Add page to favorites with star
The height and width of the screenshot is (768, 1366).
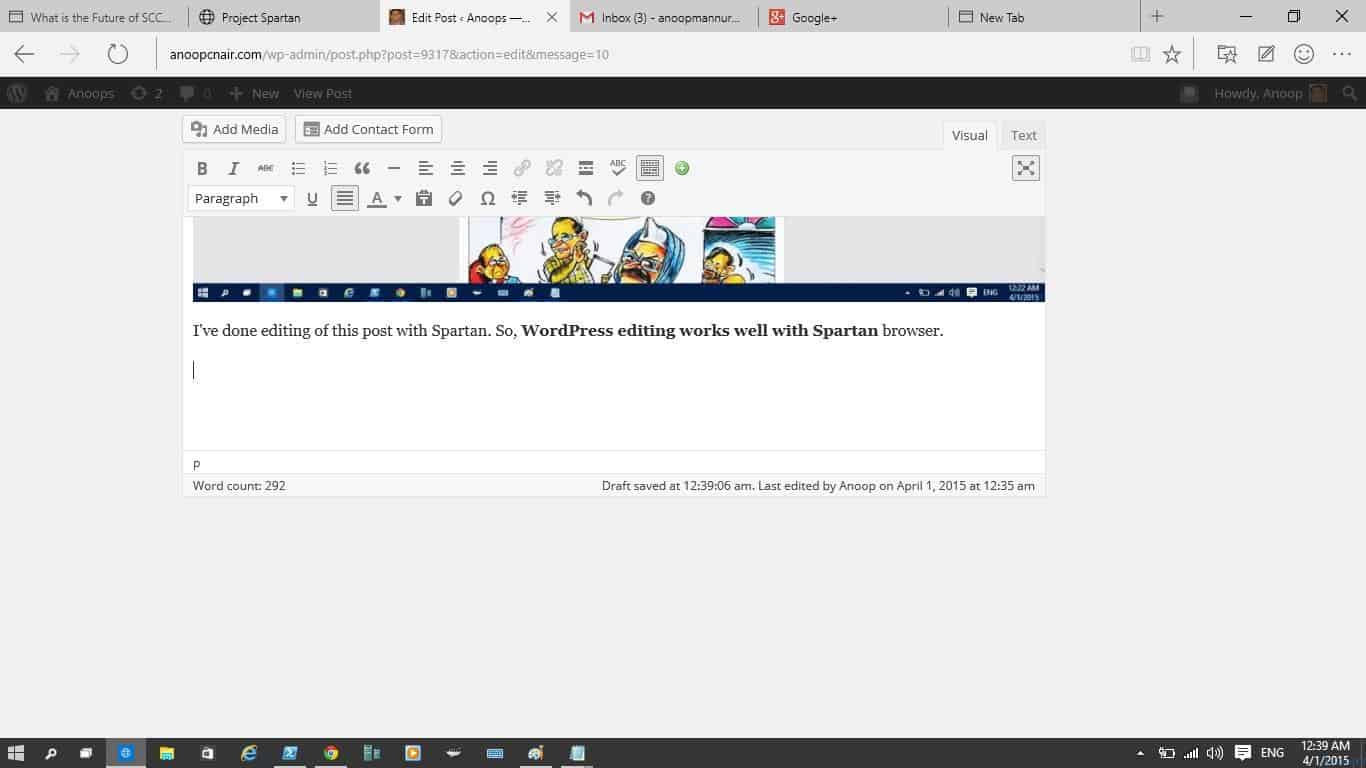pos(1172,54)
